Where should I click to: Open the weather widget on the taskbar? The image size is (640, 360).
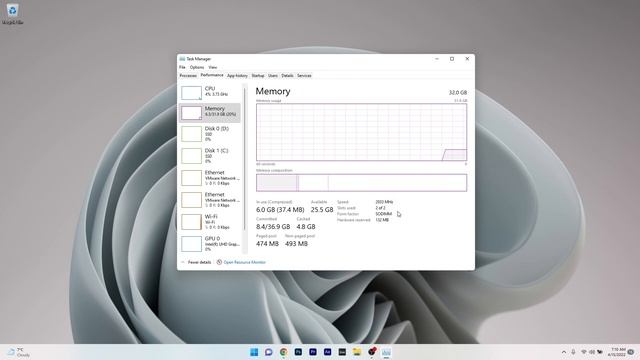[x=19, y=352]
